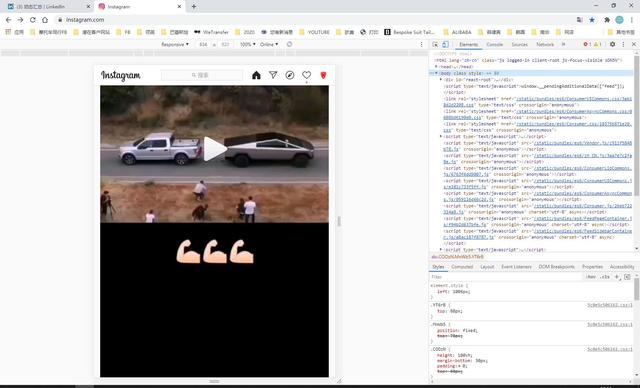This screenshot has width=640, height=388.
Task: Switch to the Console tab
Action: click(494, 44)
